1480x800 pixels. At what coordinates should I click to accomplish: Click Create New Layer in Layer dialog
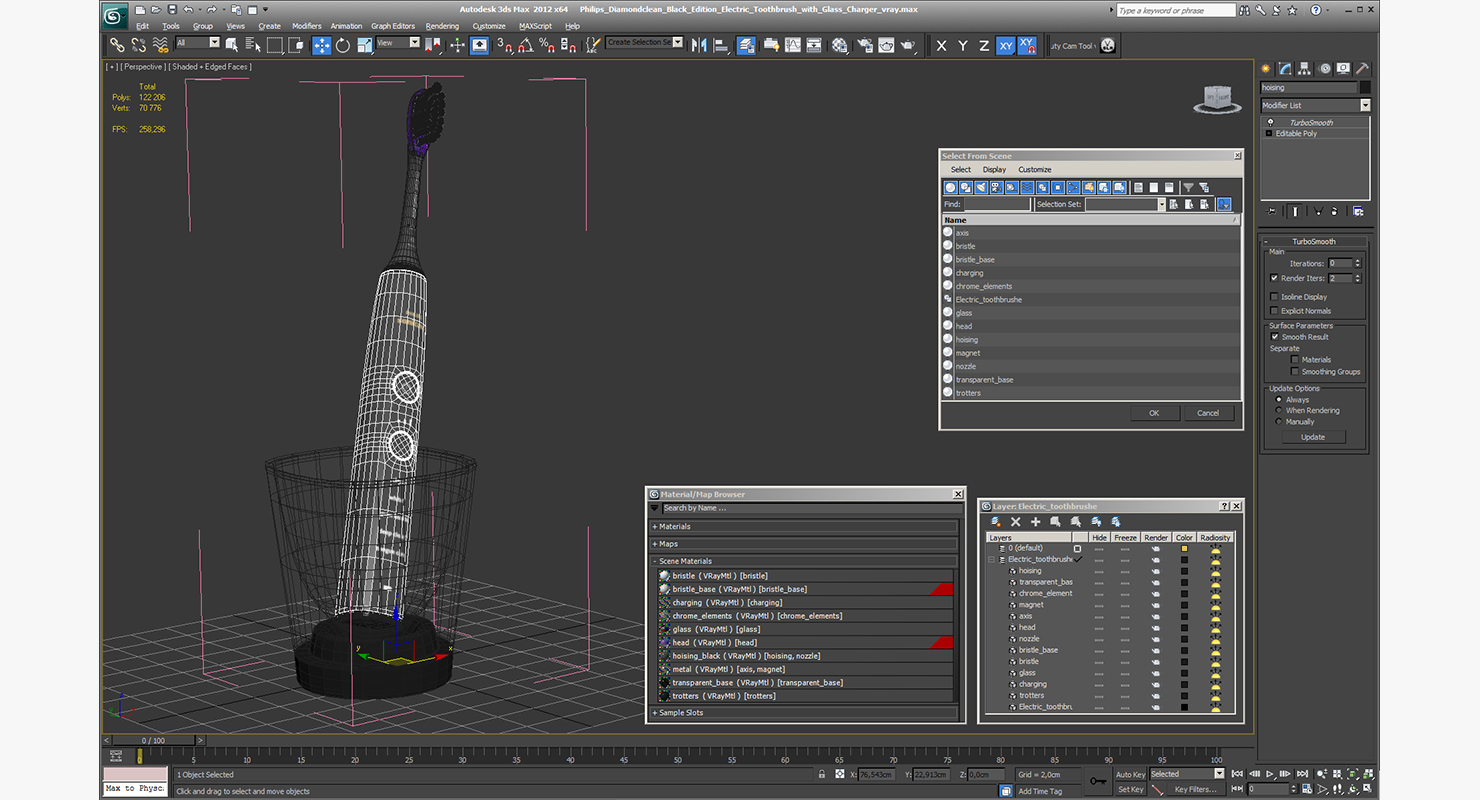coord(996,522)
